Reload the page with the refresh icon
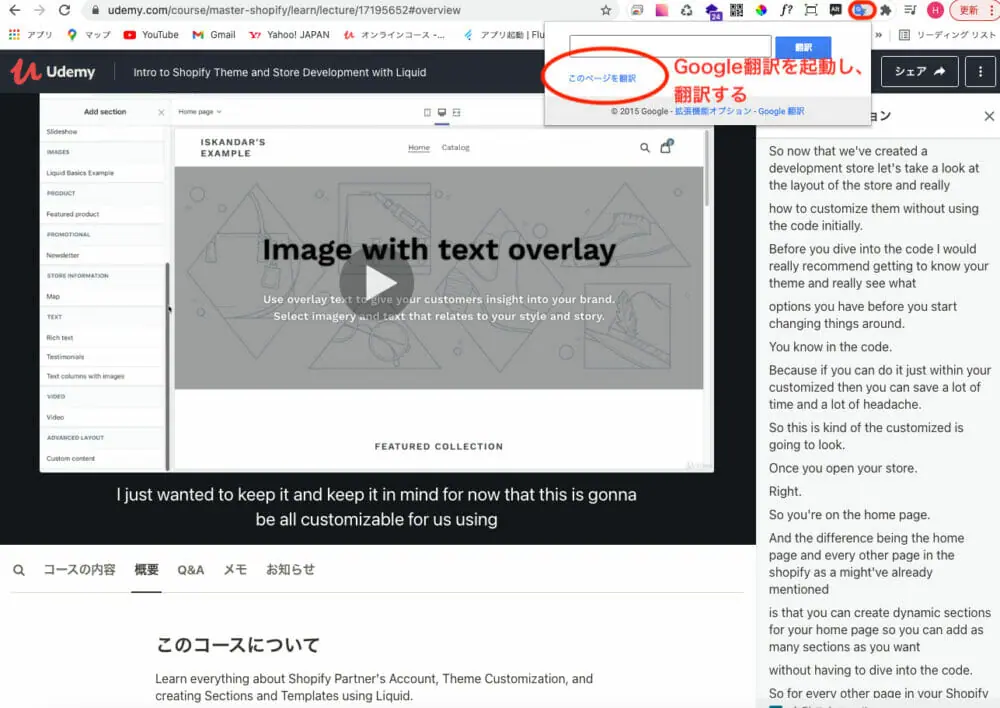Viewport: 1000px width, 708px height. (x=64, y=10)
